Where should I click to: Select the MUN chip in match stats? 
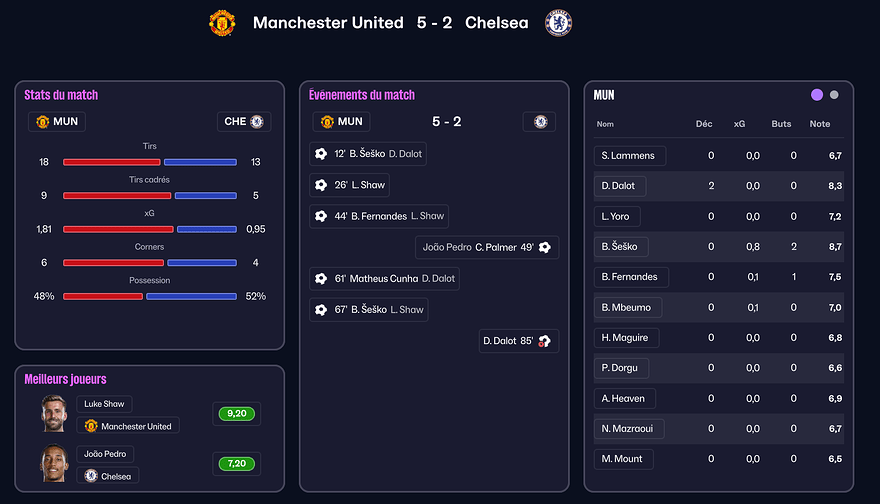[57, 122]
